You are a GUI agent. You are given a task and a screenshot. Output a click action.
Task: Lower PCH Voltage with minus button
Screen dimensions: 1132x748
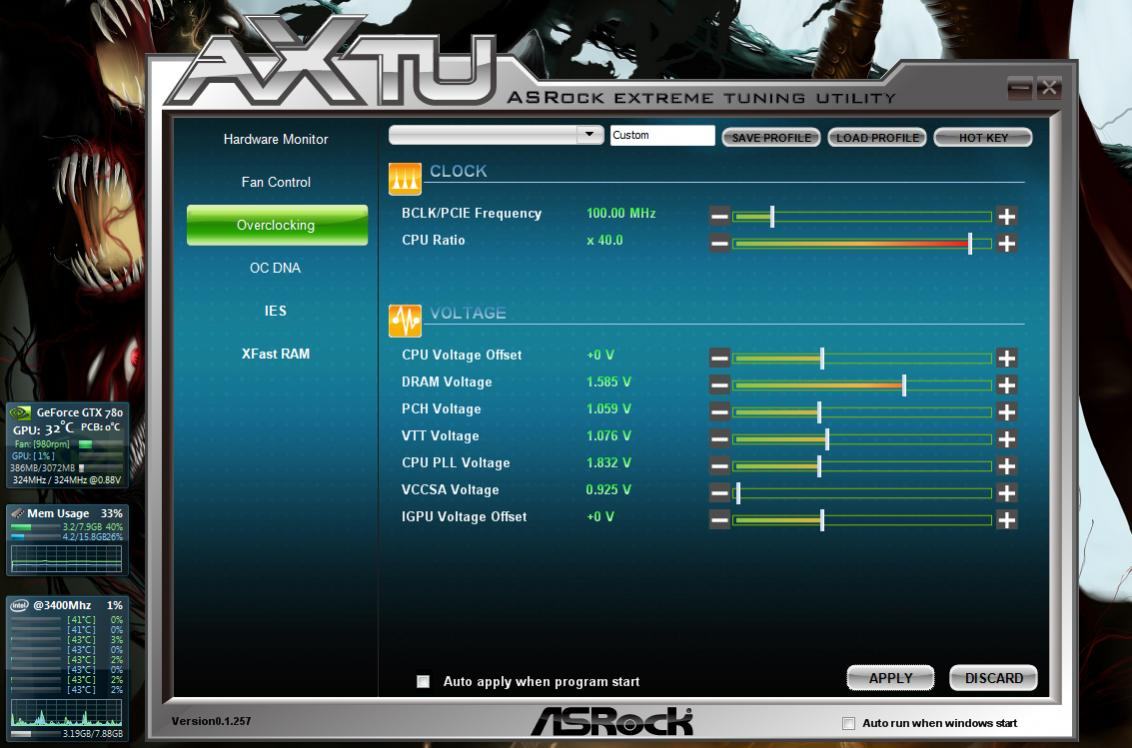(x=719, y=412)
